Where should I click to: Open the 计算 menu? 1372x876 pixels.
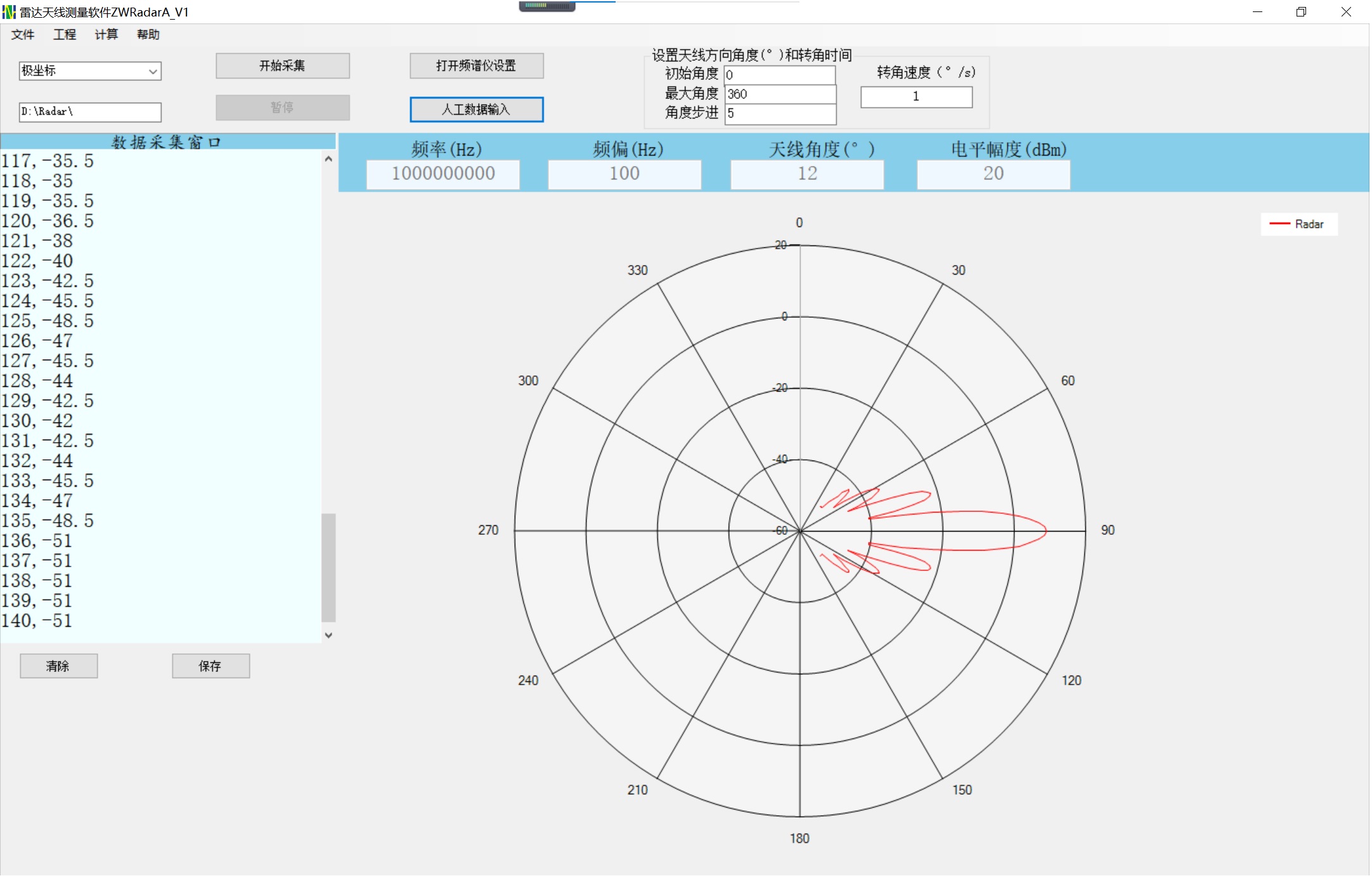coord(107,35)
